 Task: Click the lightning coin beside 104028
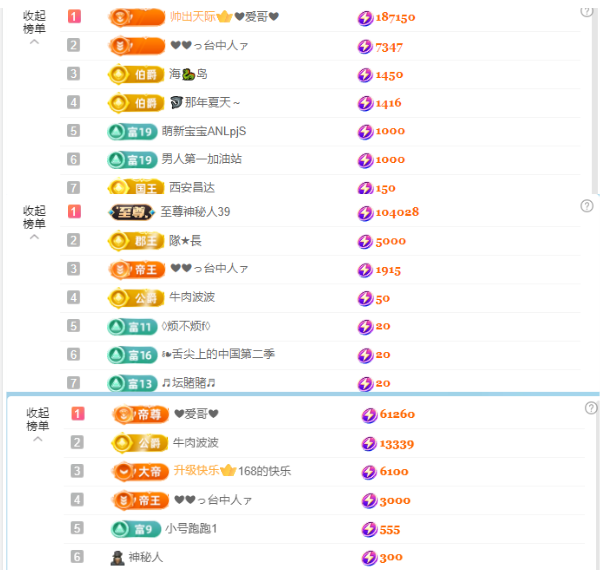click(x=365, y=213)
